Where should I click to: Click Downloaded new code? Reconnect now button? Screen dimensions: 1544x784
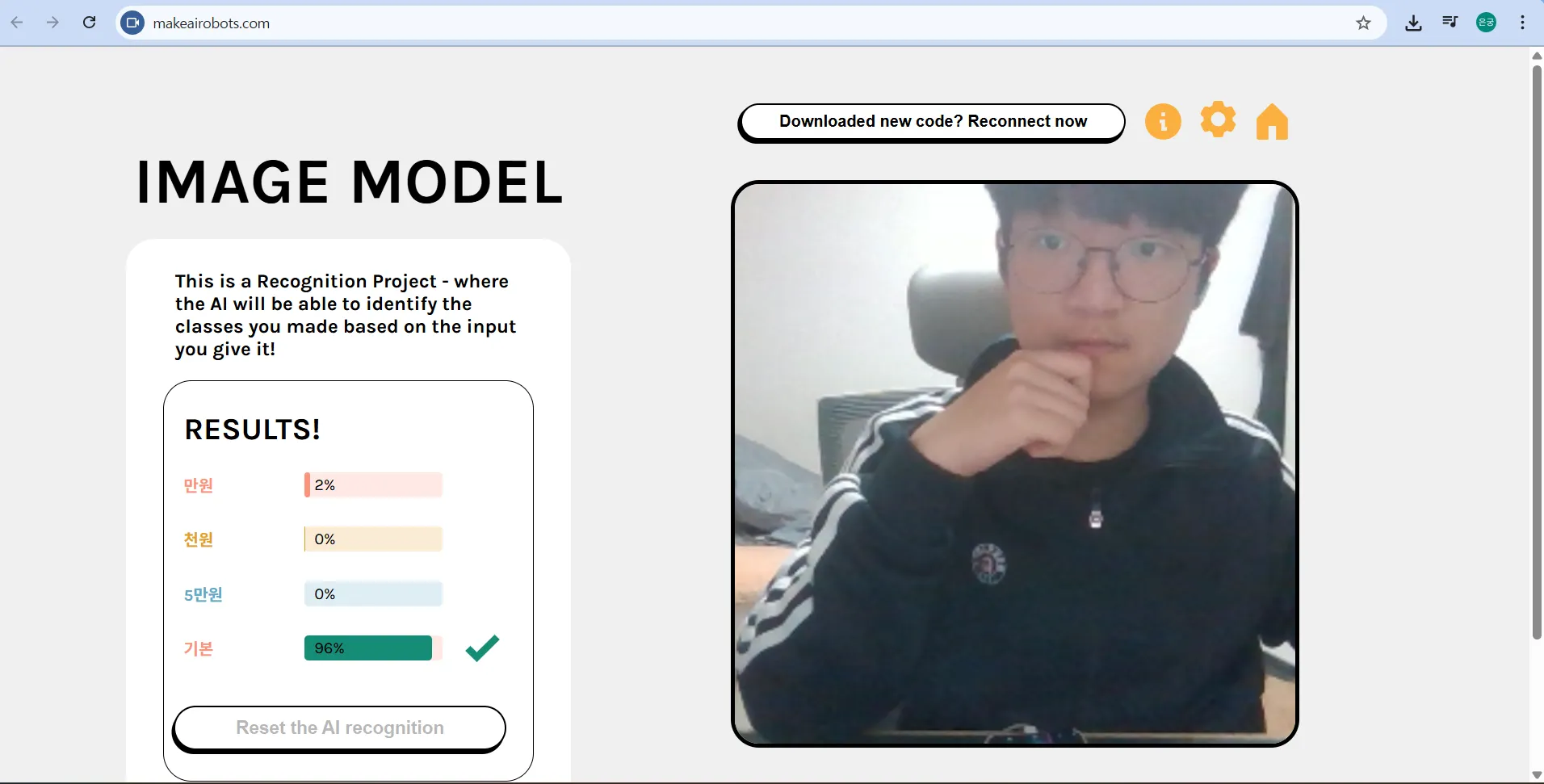932,123
